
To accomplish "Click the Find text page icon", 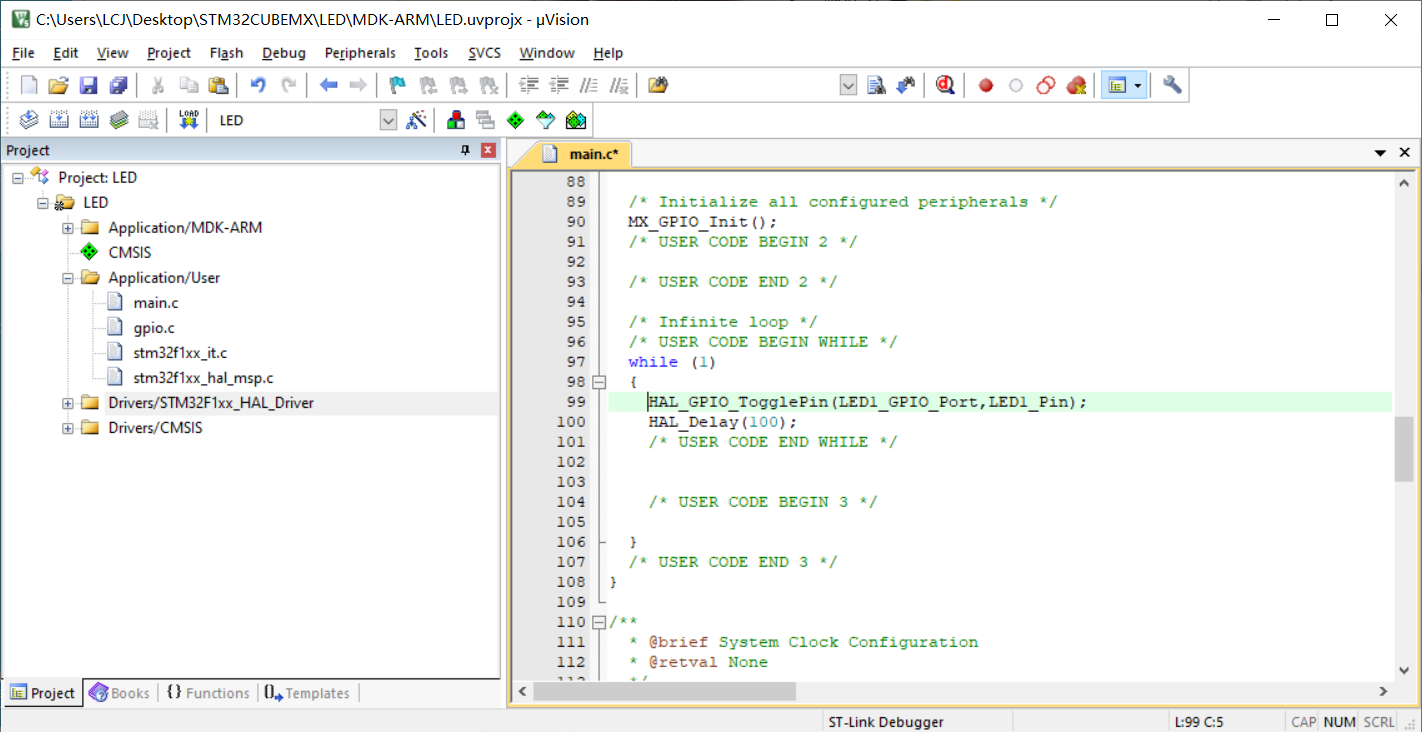I will [876, 85].
